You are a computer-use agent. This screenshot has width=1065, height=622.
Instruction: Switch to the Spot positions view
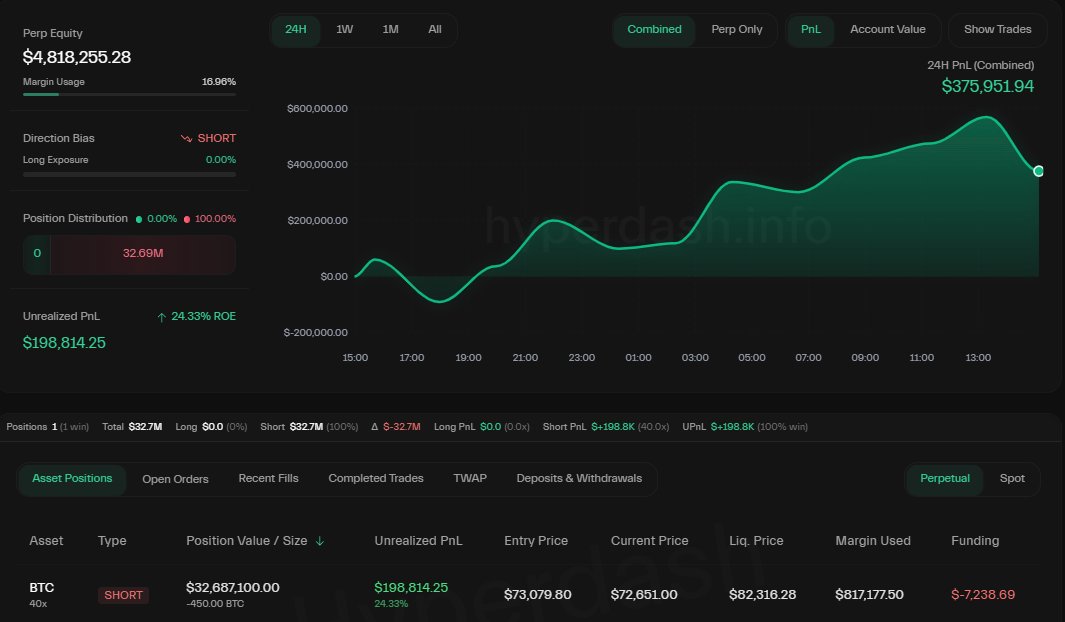pos(1012,478)
